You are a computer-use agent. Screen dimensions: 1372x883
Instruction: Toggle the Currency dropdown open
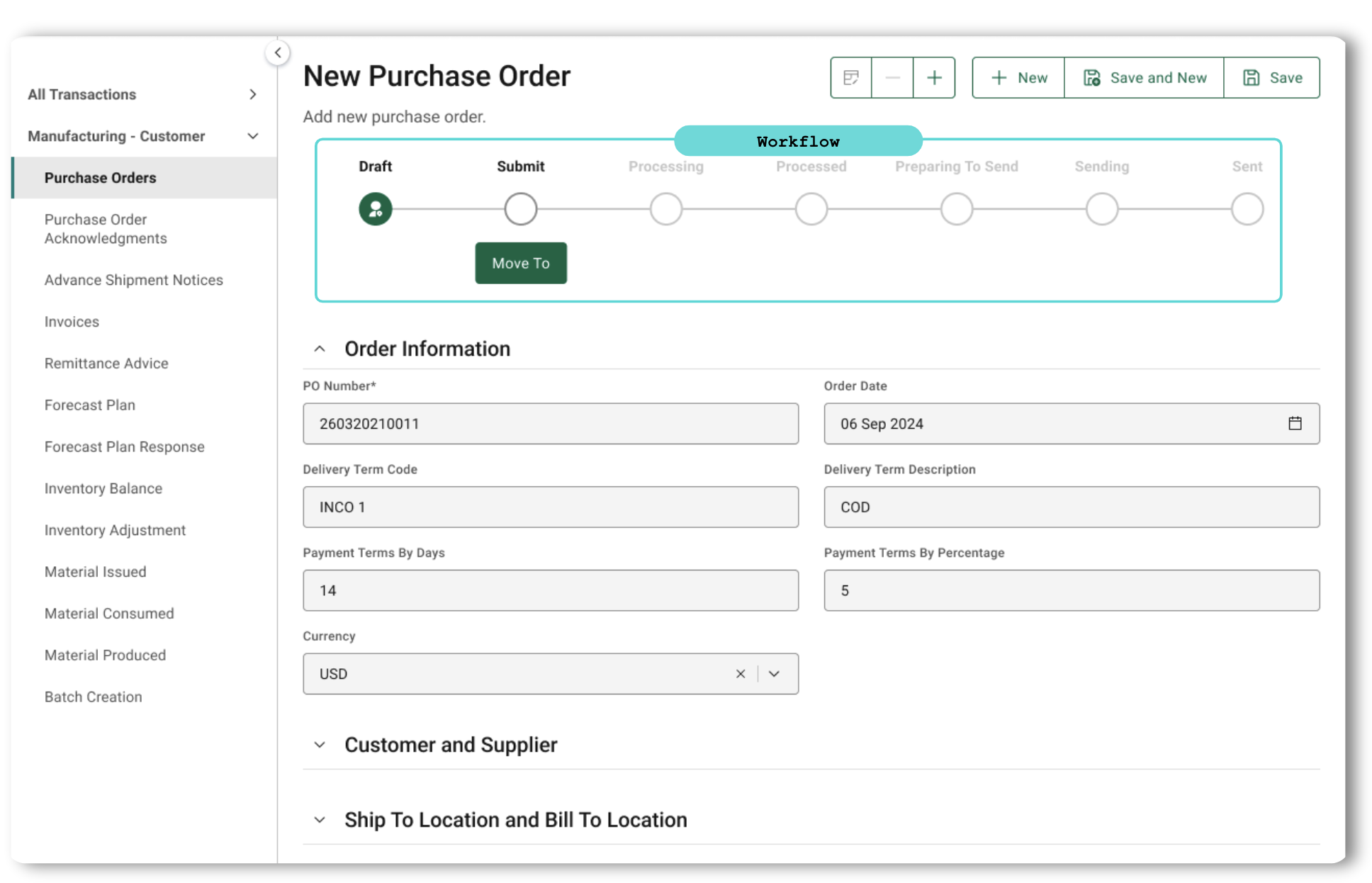tap(778, 672)
